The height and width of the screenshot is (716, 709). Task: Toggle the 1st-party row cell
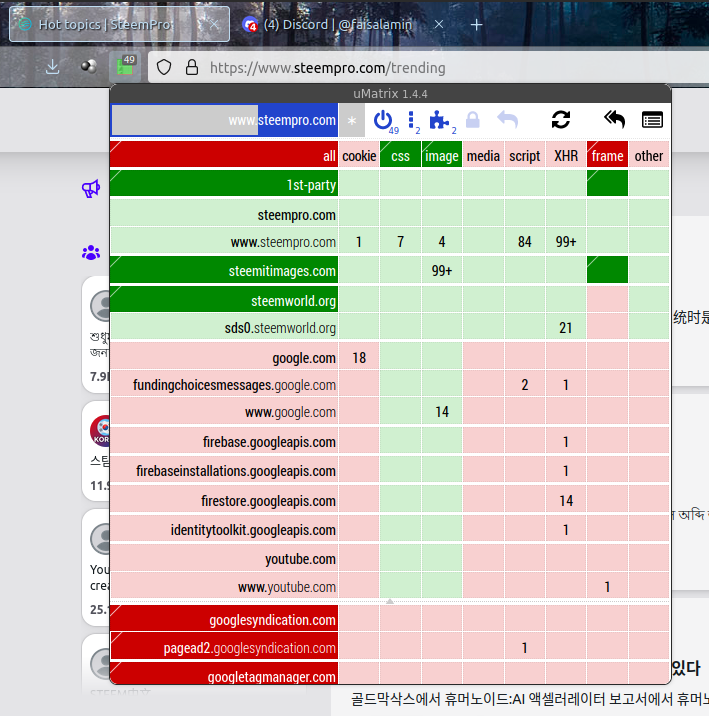[224, 183]
